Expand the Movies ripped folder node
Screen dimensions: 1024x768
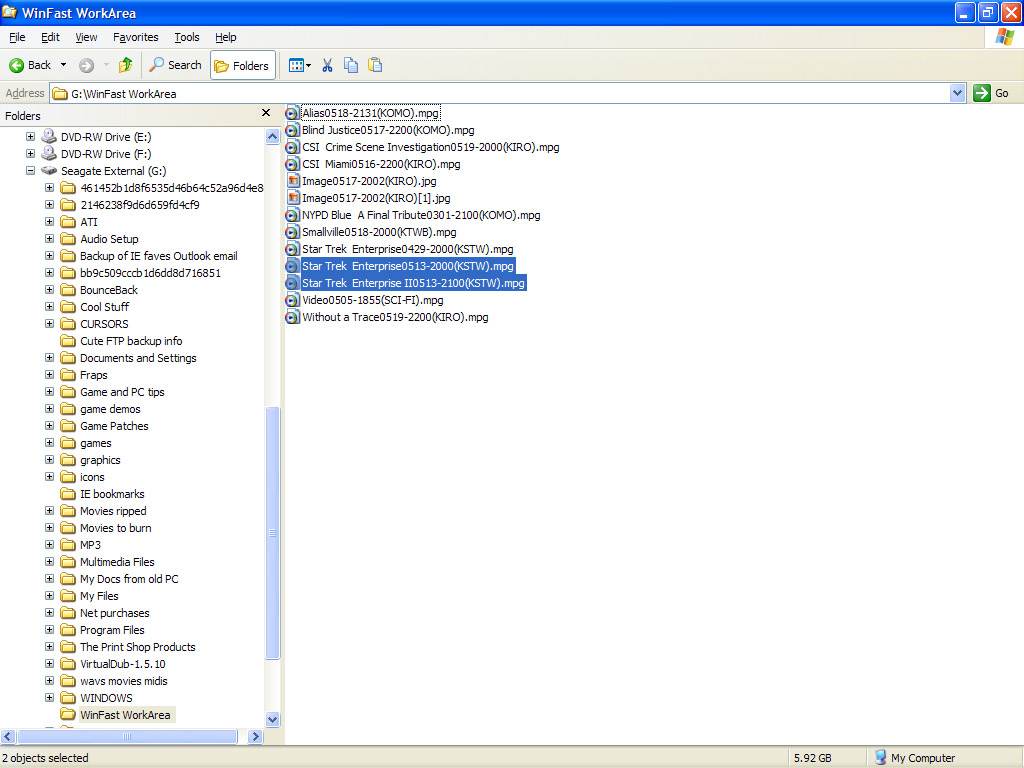coord(49,511)
